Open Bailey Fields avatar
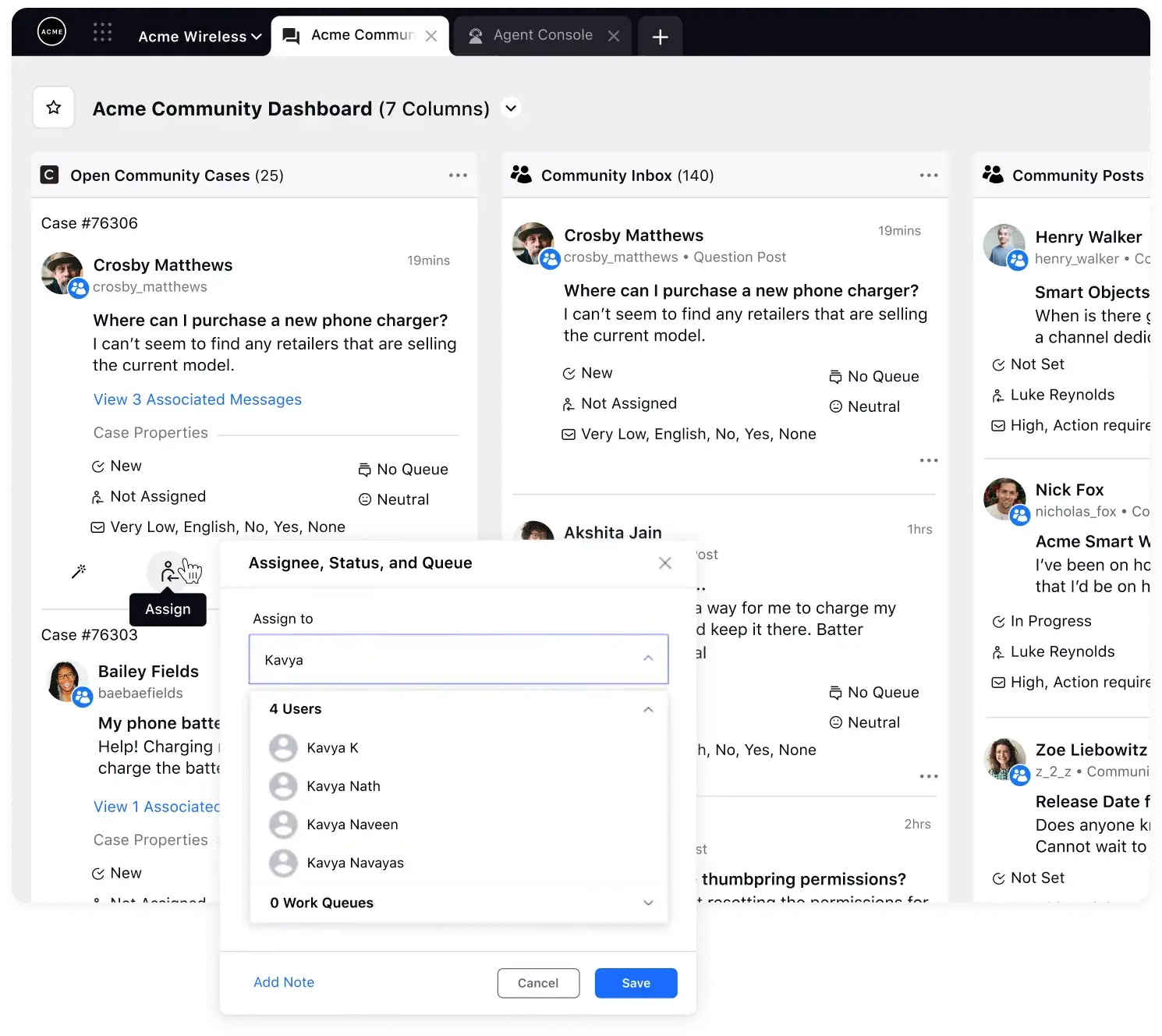1162x1036 pixels. tap(69, 682)
